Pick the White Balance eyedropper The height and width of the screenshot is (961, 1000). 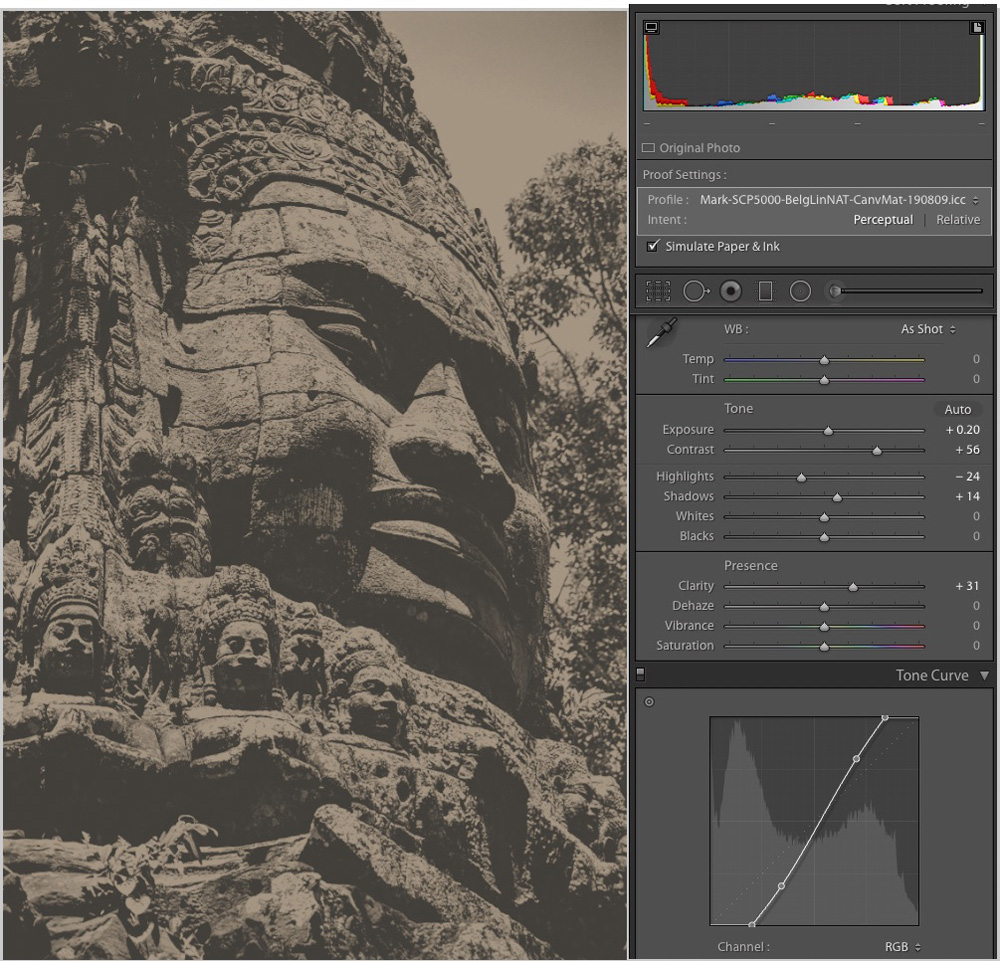click(661, 333)
